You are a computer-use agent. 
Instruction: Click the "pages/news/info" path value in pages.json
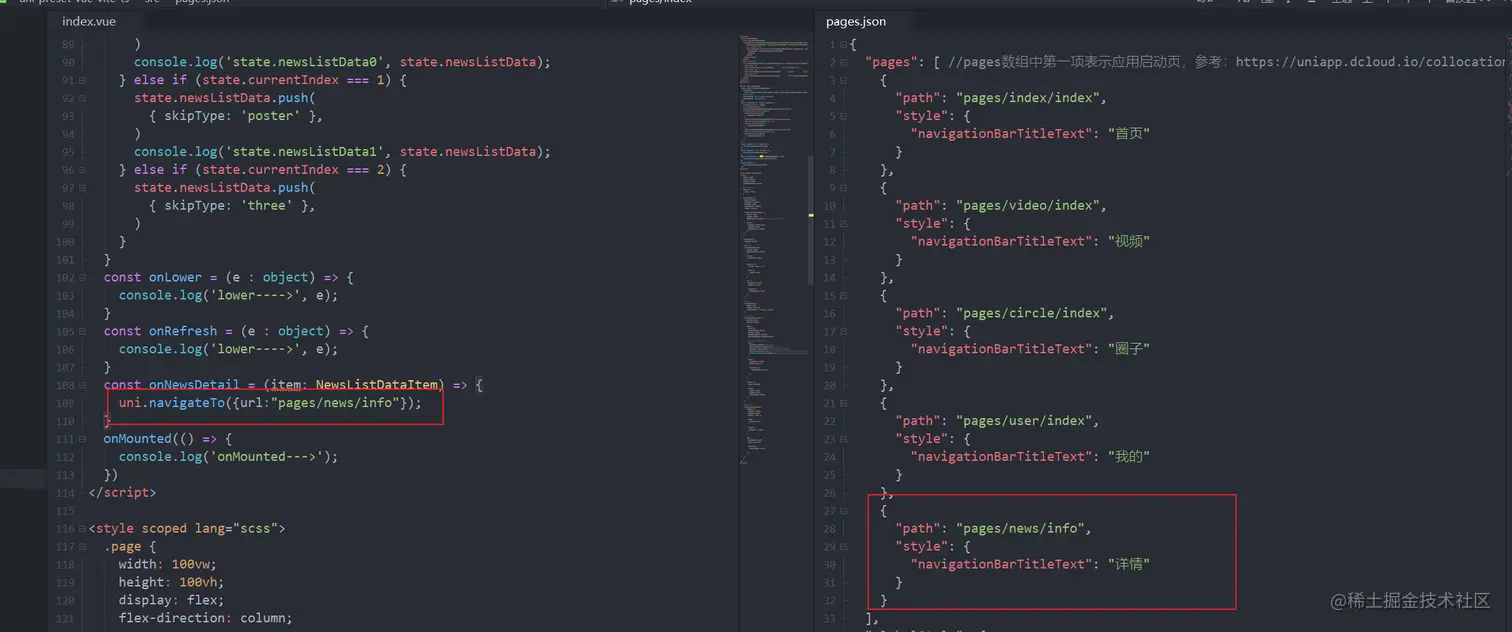(1022, 528)
